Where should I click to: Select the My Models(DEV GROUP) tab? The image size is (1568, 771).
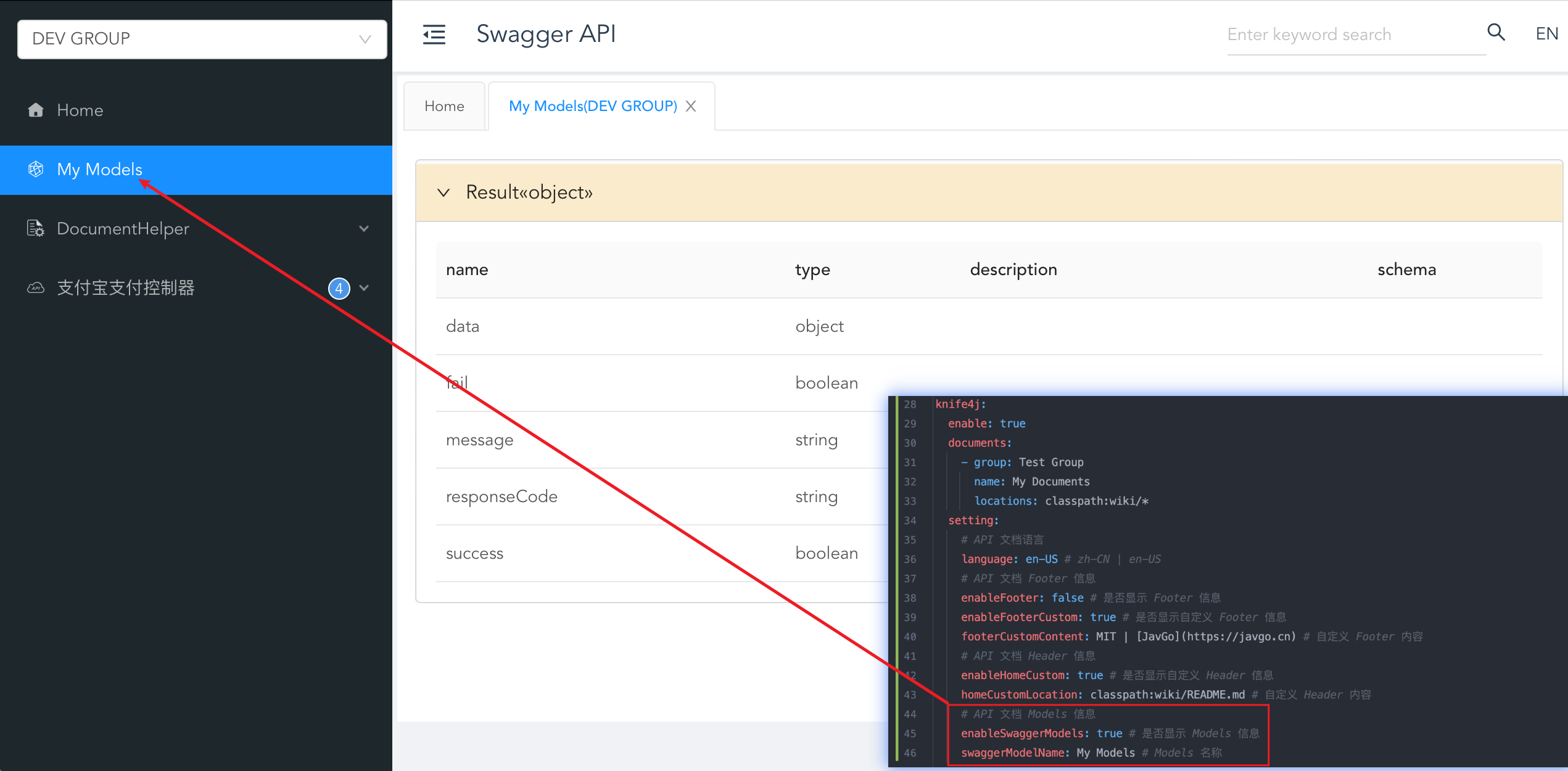point(592,105)
